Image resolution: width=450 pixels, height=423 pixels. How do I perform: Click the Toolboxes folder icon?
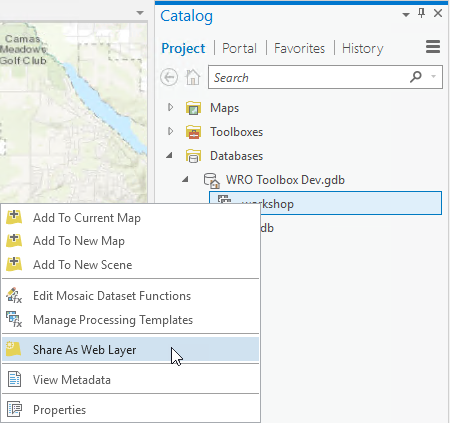point(193,132)
